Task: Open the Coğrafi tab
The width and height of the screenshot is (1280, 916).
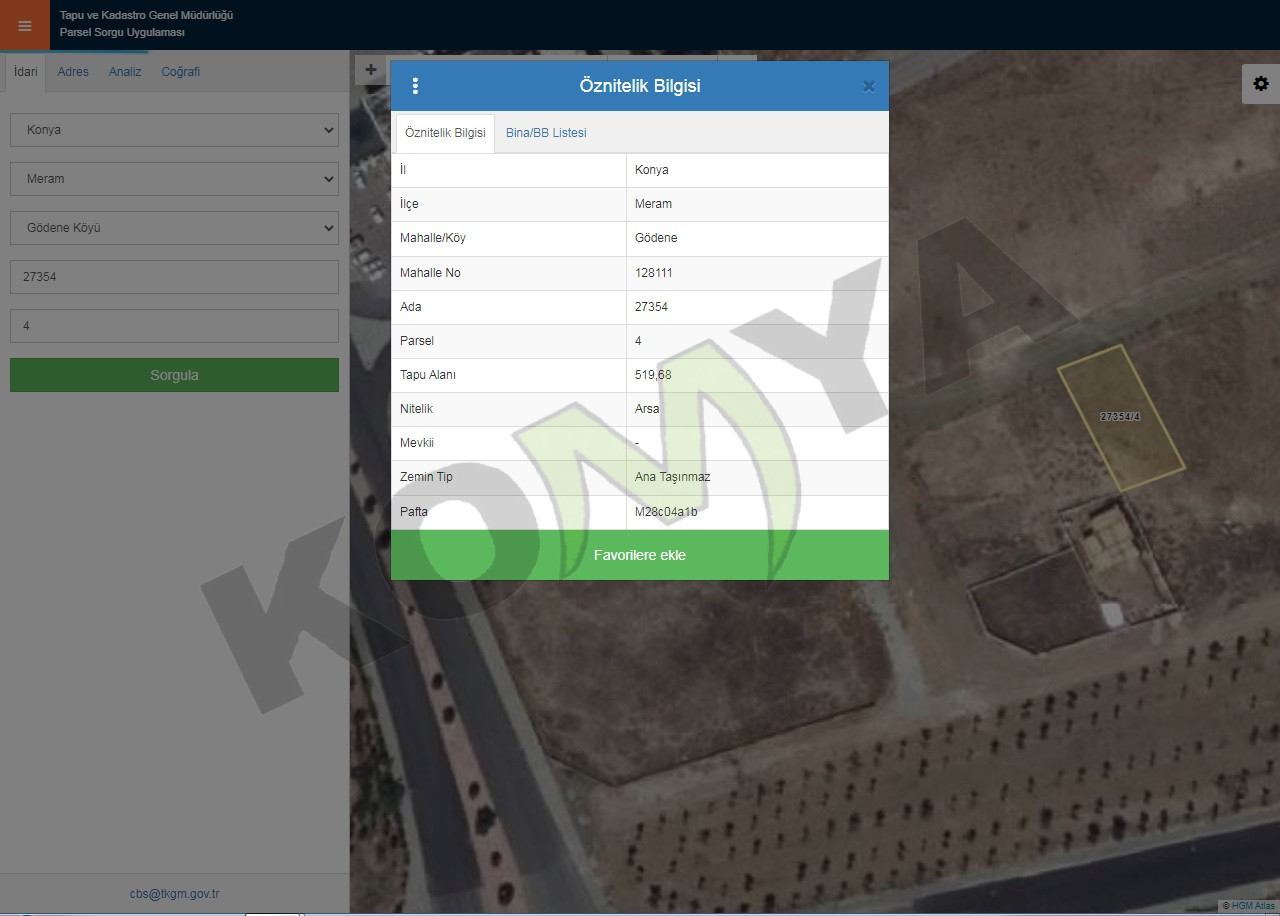Action: [x=181, y=72]
